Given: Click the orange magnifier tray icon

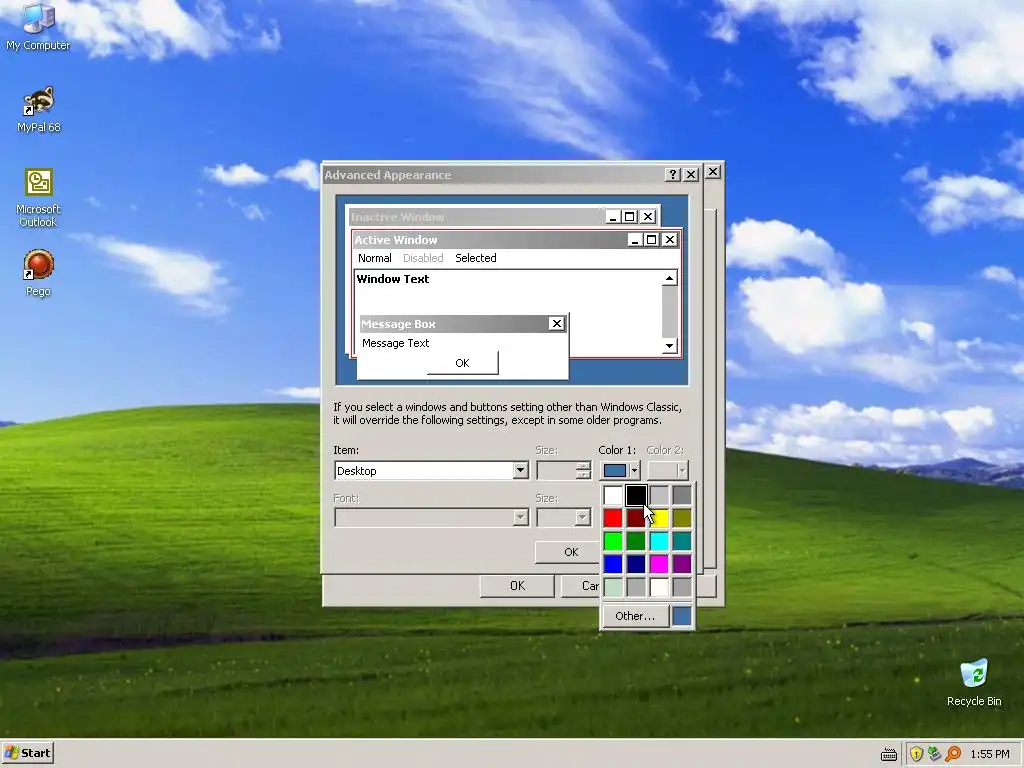Looking at the screenshot, I should (x=953, y=754).
